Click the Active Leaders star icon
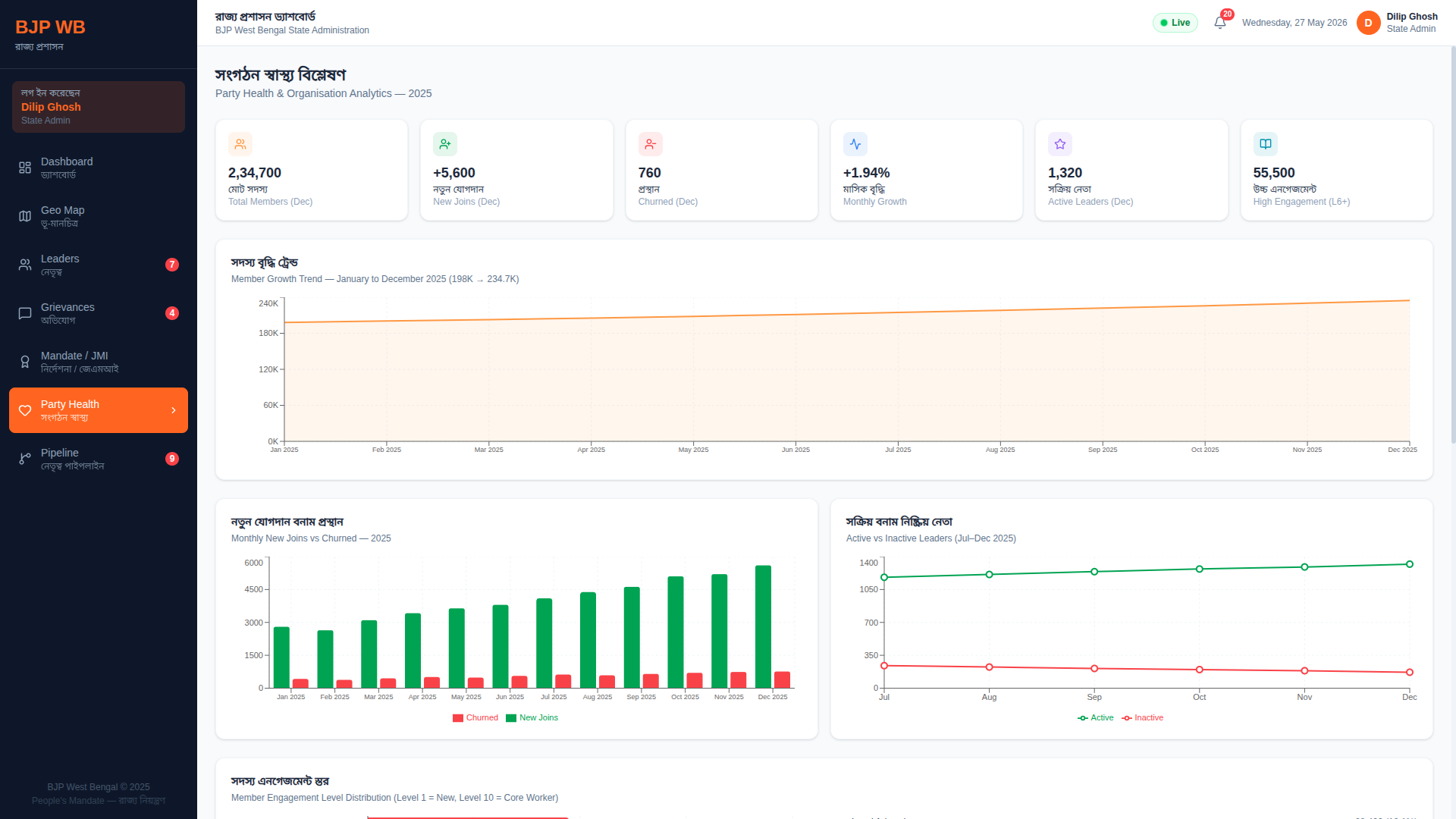1456x819 pixels. pos(1060,144)
